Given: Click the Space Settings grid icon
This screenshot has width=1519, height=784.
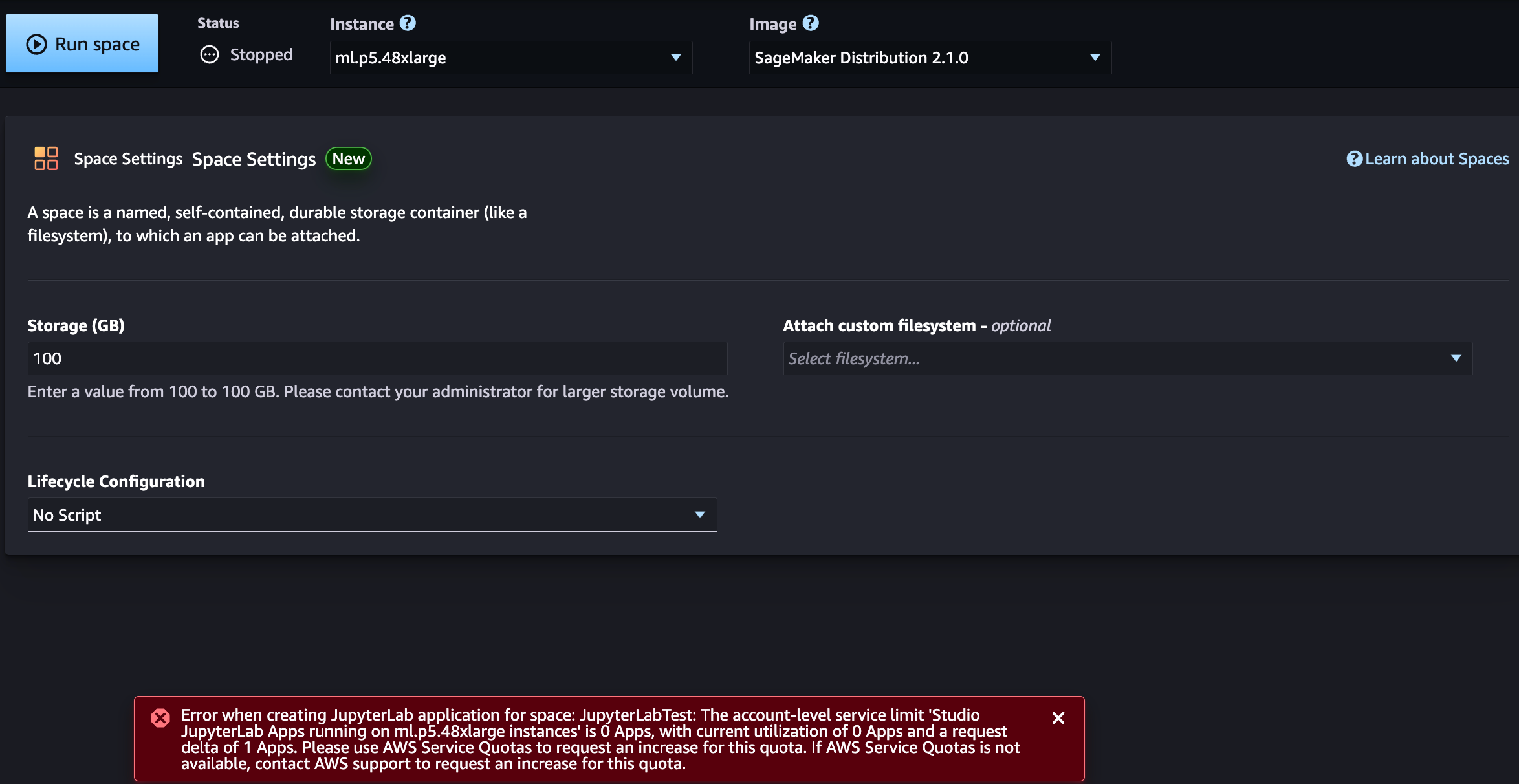Looking at the screenshot, I should [46, 158].
